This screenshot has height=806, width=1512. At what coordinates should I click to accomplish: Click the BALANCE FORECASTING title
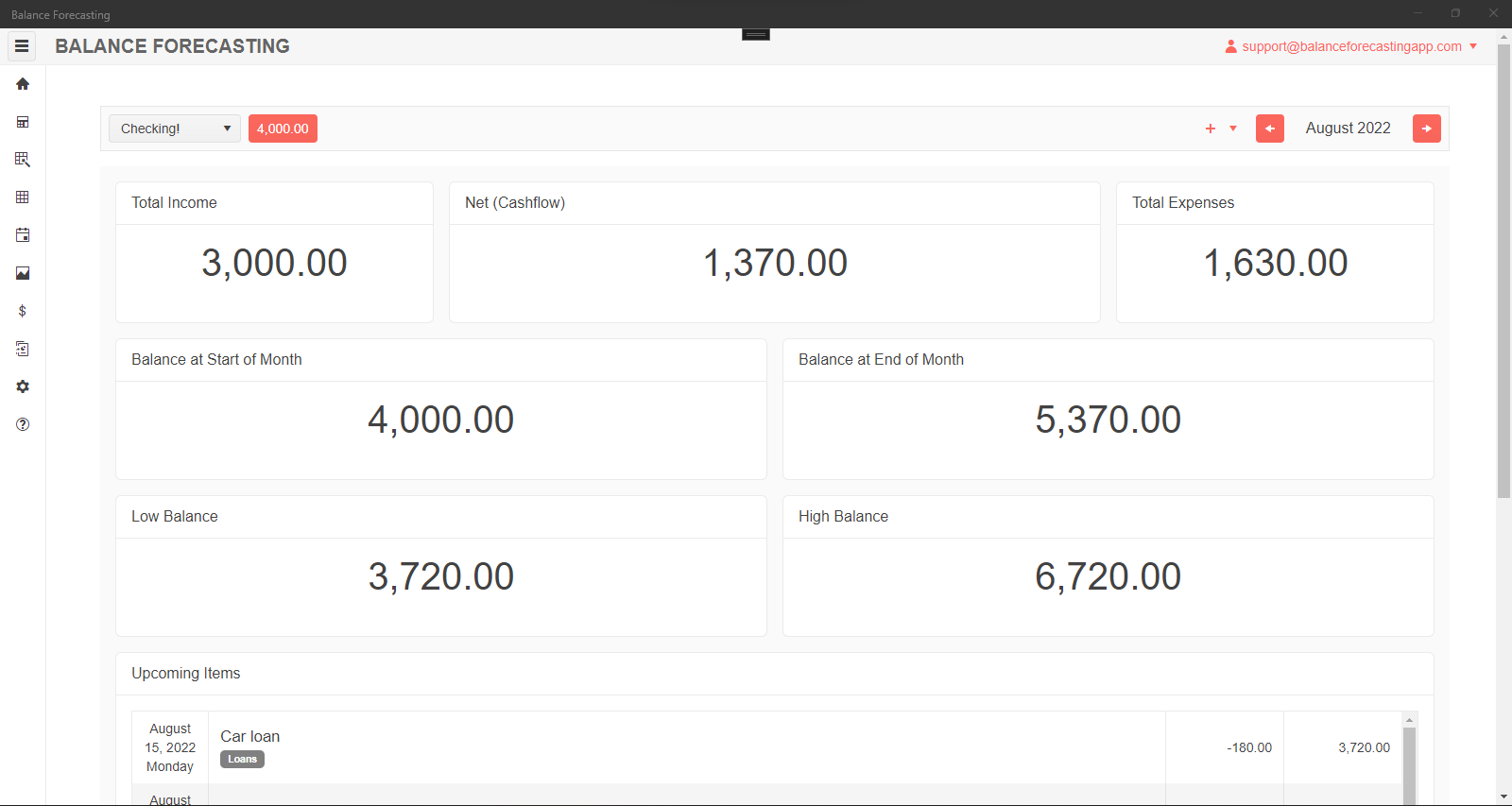pos(173,46)
